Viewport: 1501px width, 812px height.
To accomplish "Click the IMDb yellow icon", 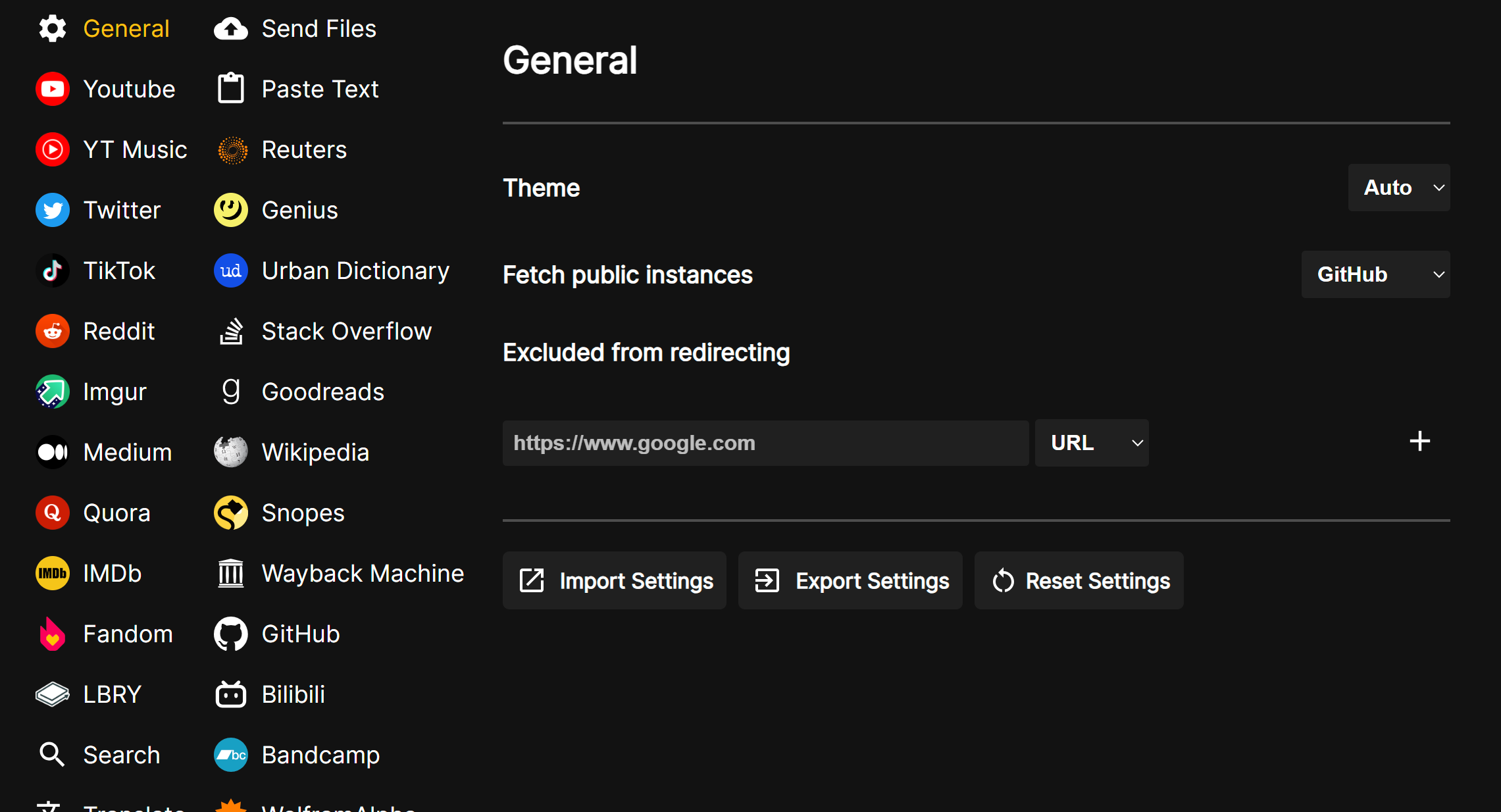I will [x=53, y=573].
